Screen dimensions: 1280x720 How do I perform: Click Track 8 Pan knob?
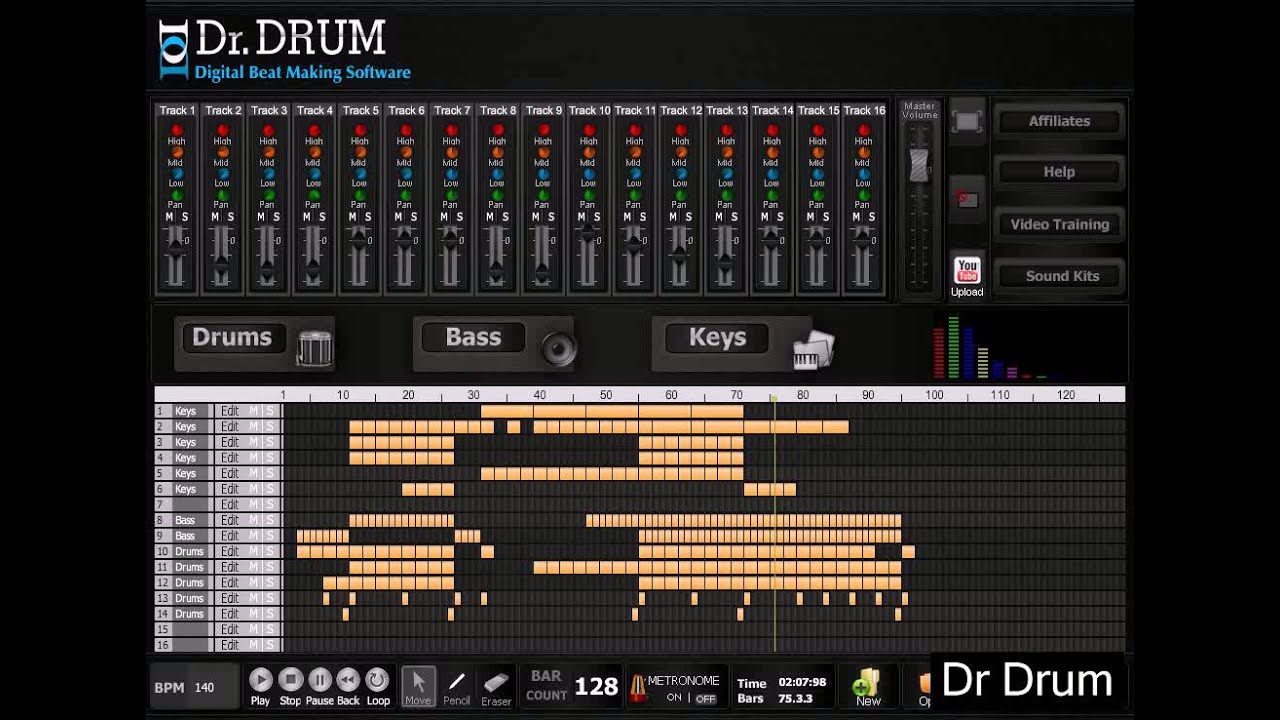(x=497, y=194)
